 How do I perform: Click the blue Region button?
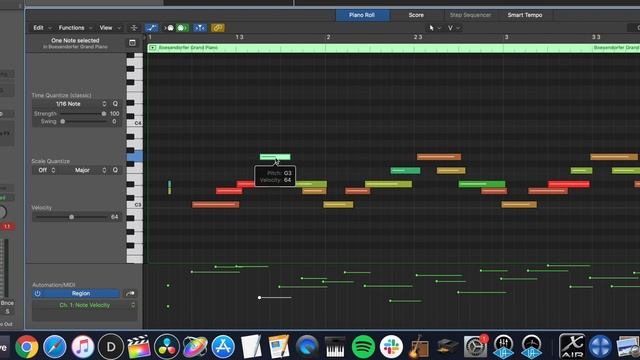coord(81,293)
